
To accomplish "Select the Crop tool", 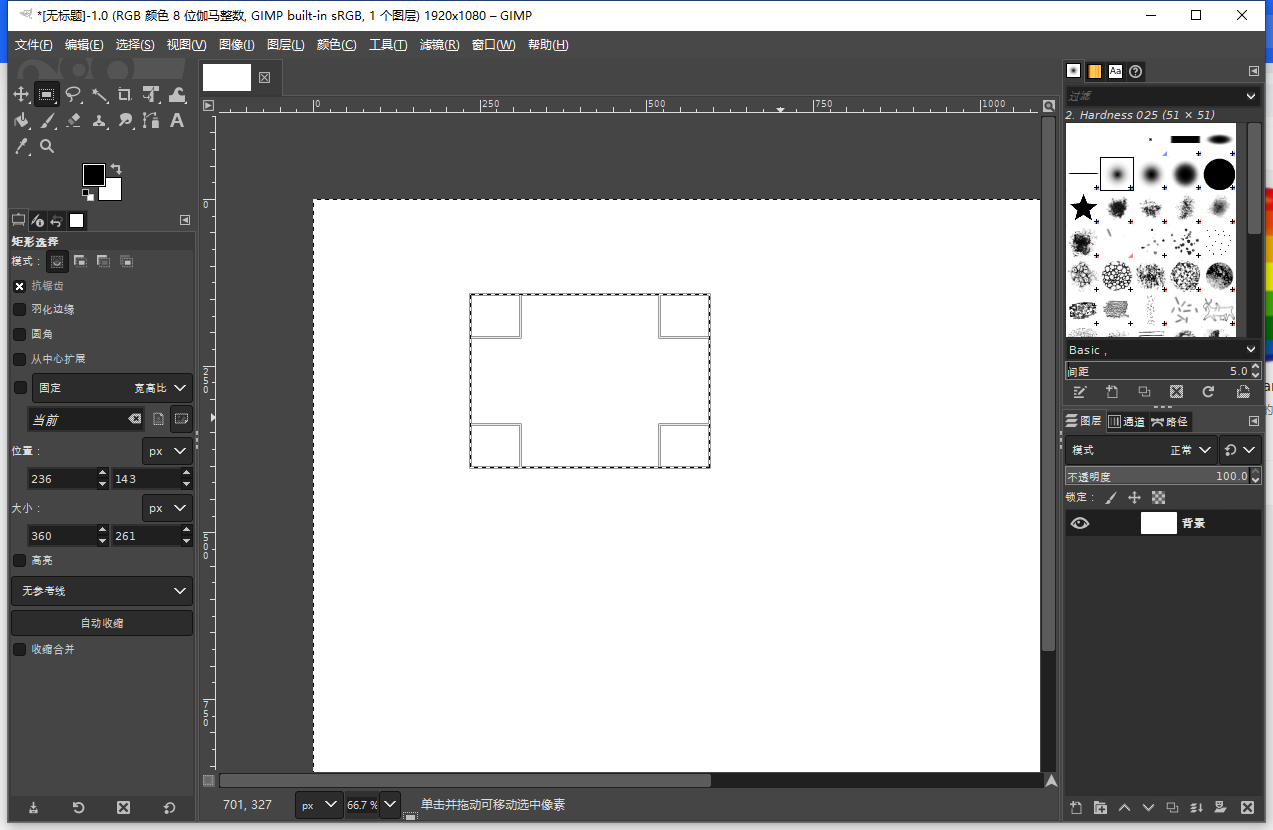I will click(126, 95).
